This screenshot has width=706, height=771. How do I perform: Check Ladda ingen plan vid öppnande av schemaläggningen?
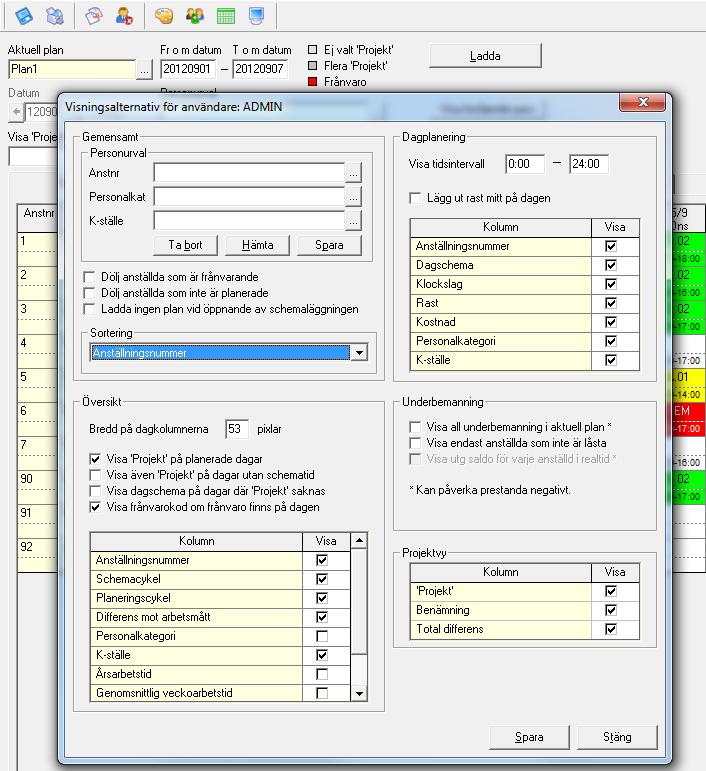point(89,309)
